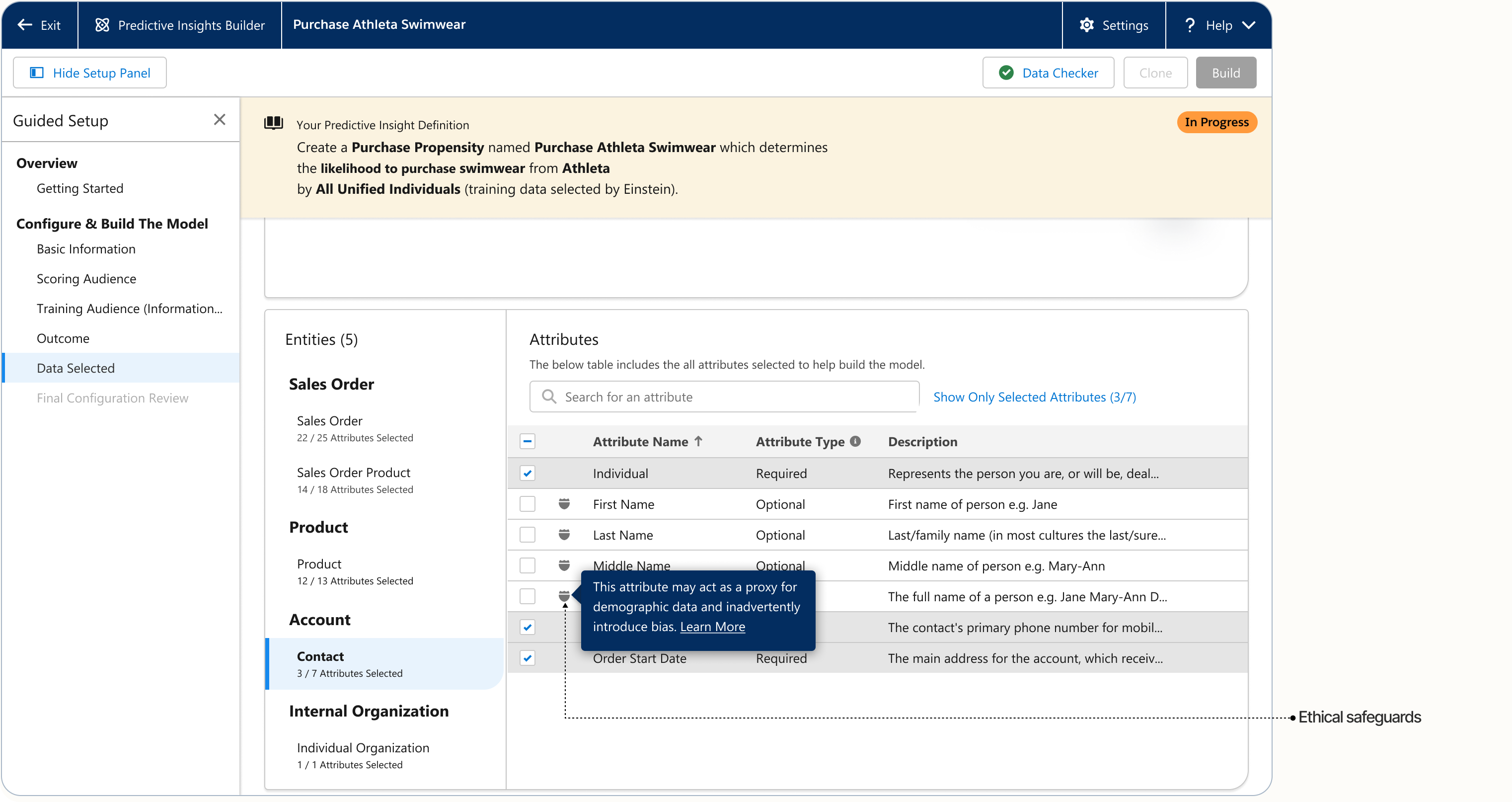Select Product entity with 12/13 attributes
The height and width of the screenshot is (802, 1512).
pos(355,572)
